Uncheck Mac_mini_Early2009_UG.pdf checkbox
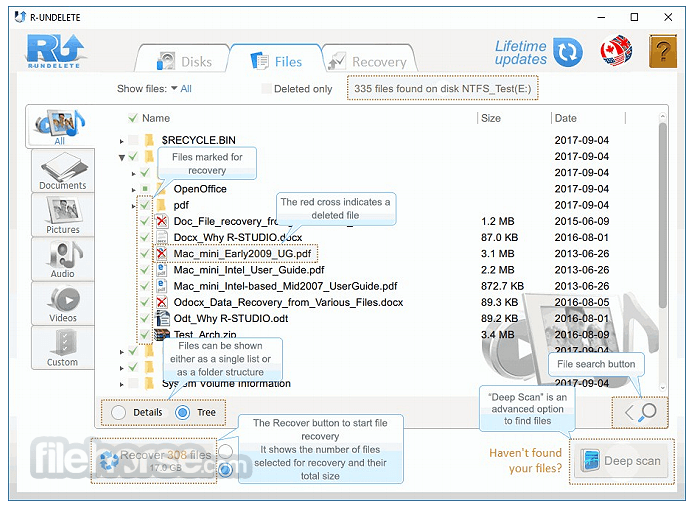Image resolution: width=691 pixels, height=509 pixels. click(145, 253)
